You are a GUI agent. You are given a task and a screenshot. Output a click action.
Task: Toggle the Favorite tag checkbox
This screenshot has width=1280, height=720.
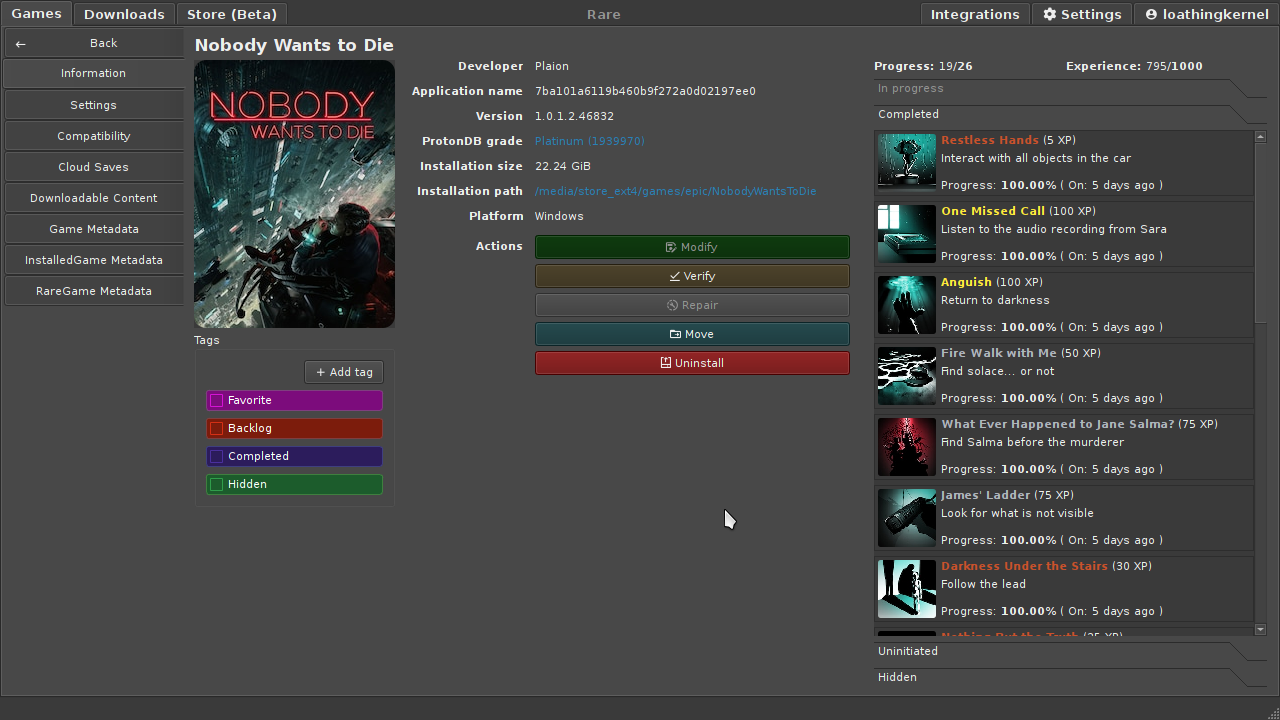(216, 400)
